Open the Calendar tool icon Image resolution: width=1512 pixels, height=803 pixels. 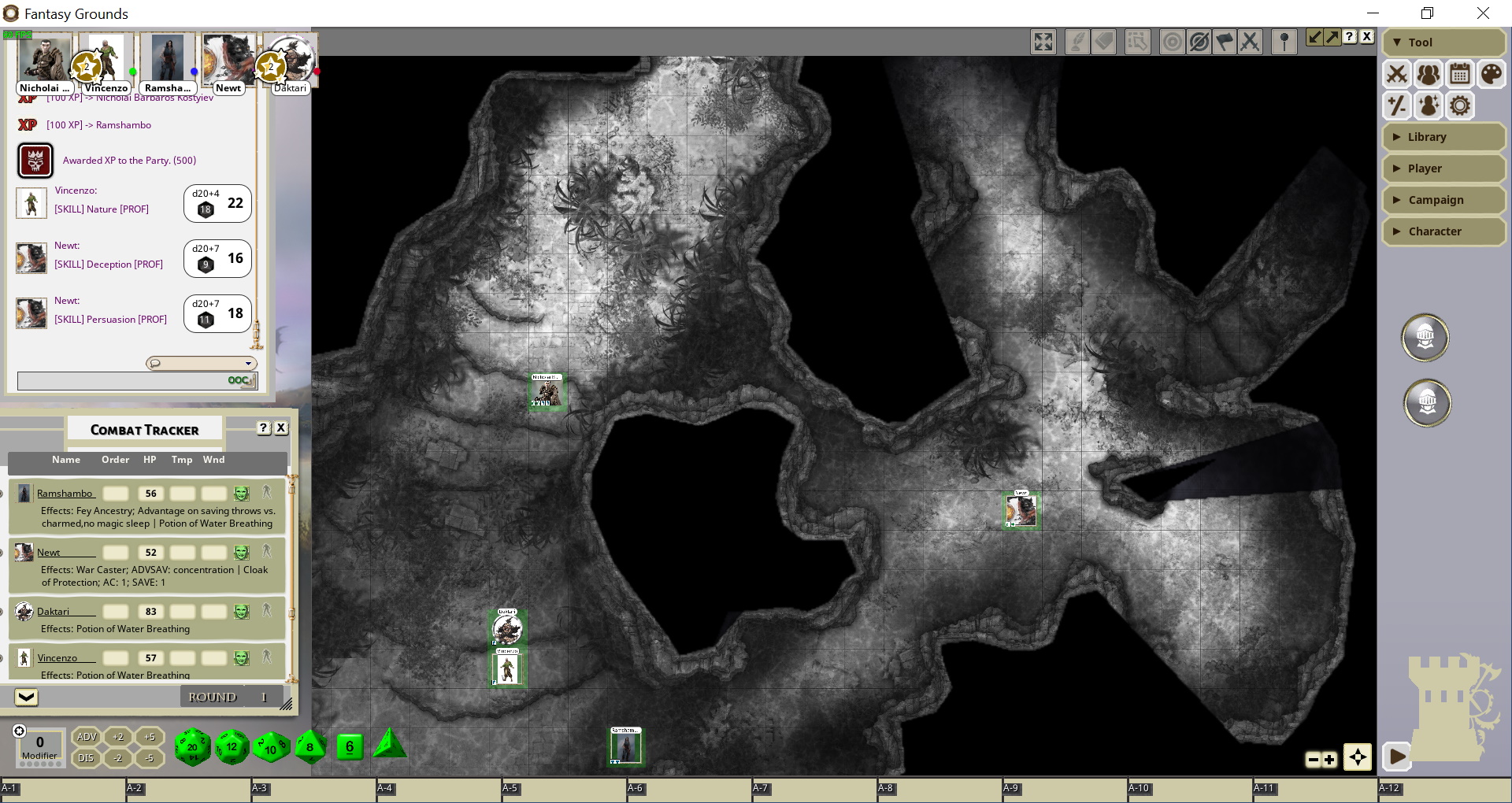pyautogui.click(x=1459, y=75)
